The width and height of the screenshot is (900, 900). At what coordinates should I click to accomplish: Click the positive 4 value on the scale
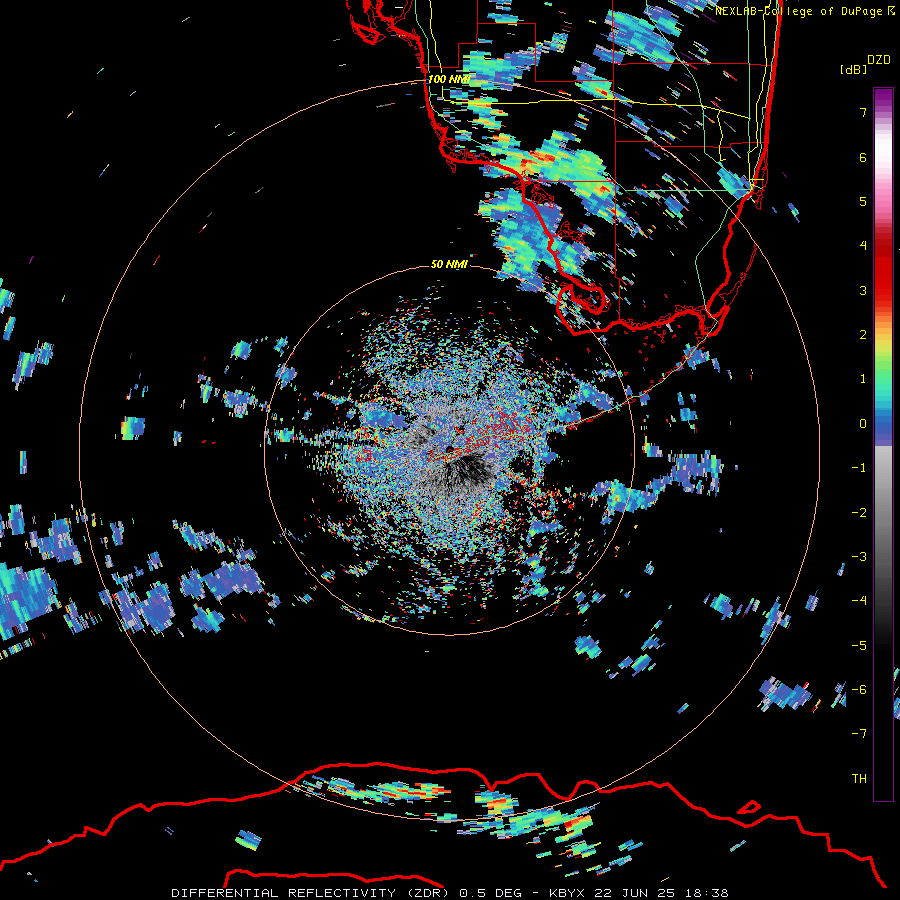coord(863,246)
